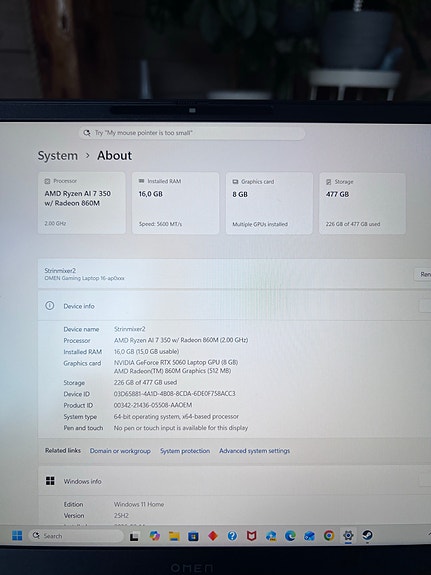Image resolution: width=431 pixels, height=575 pixels.
Task: Open Microsoft Store taskbar icon
Action: (193, 536)
